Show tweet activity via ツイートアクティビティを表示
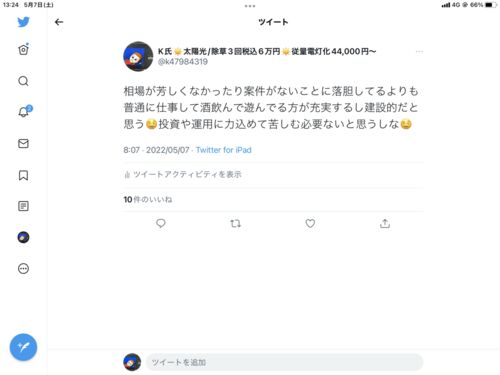This screenshot has height=375, width=500. coord(183,174)
